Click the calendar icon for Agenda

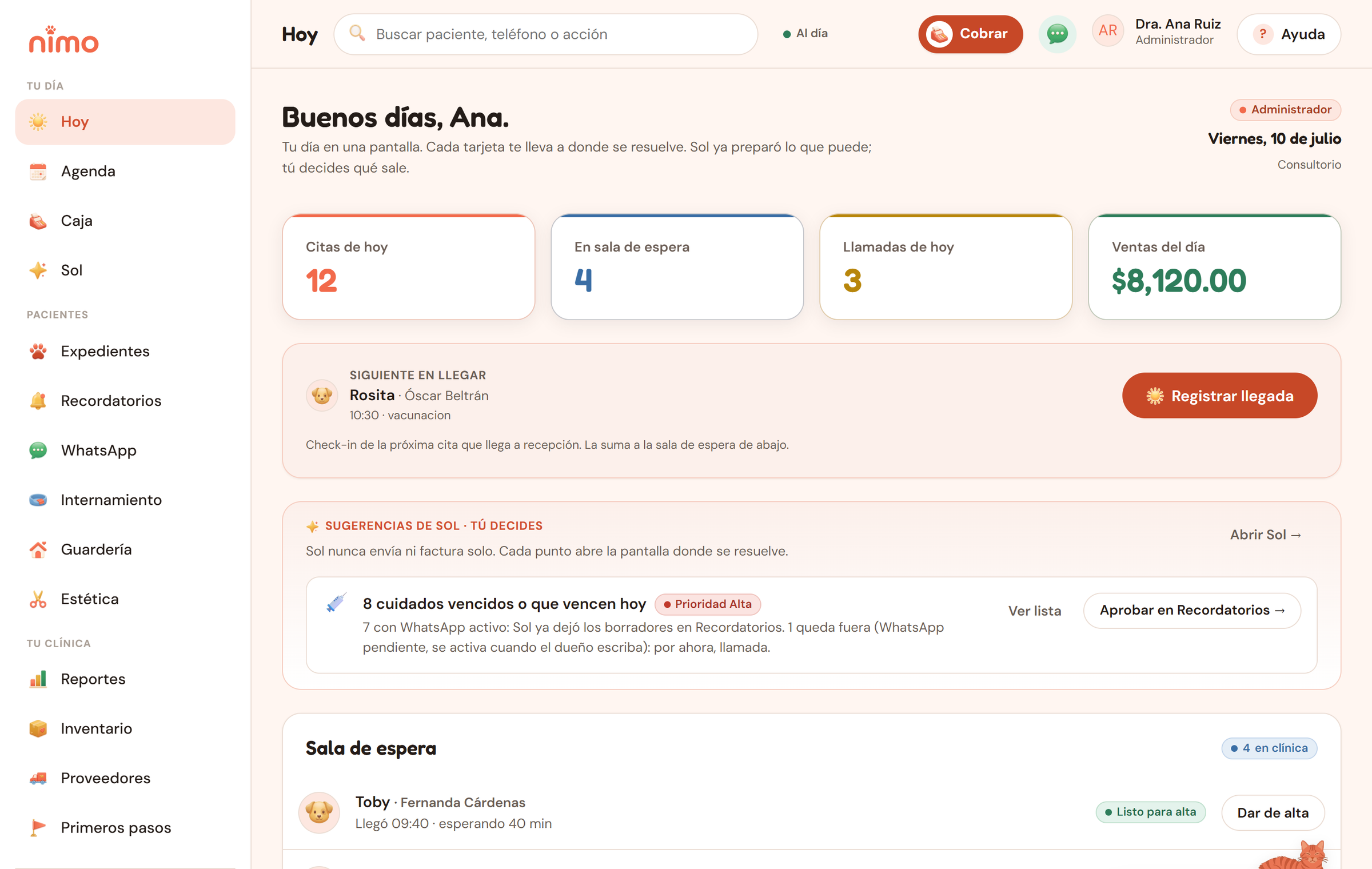click(38, 172)
